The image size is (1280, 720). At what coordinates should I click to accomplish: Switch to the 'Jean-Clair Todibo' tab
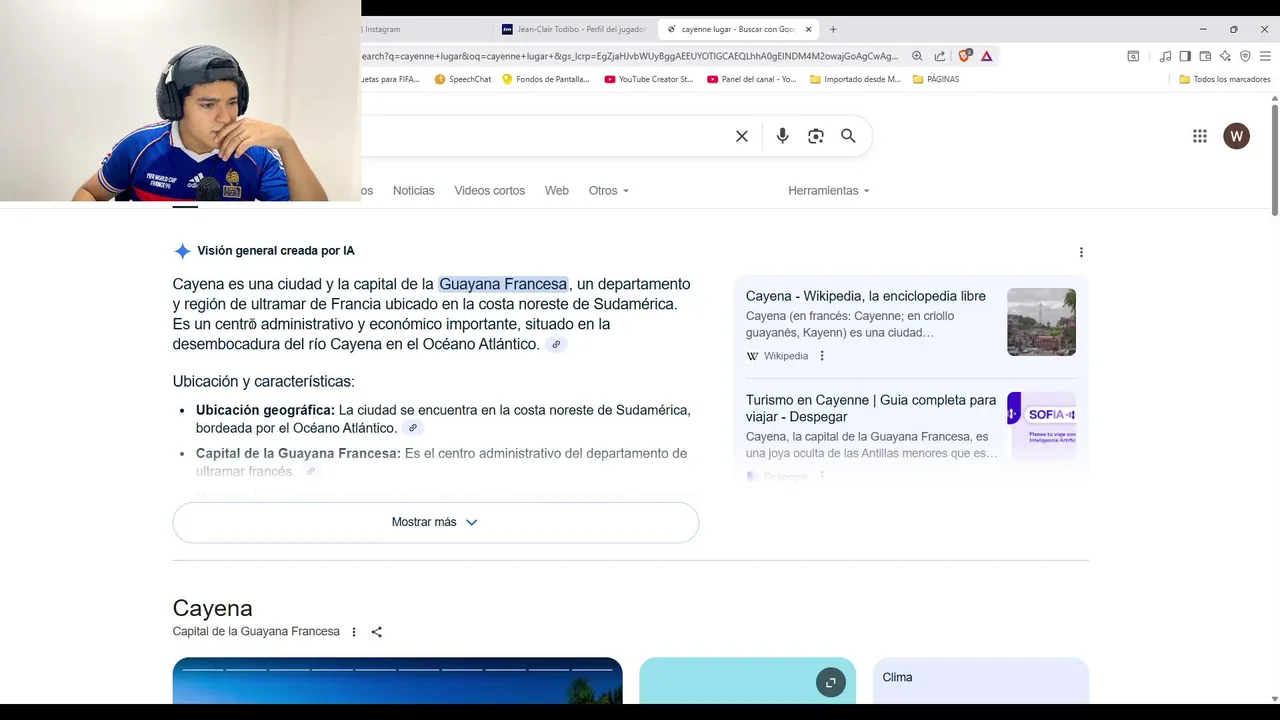tap(575, 29)
